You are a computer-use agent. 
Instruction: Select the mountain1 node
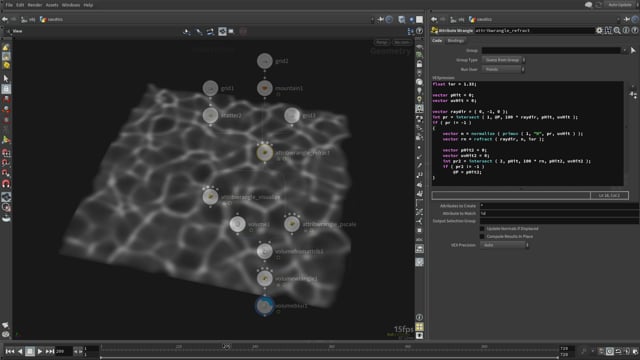[264, 88]
